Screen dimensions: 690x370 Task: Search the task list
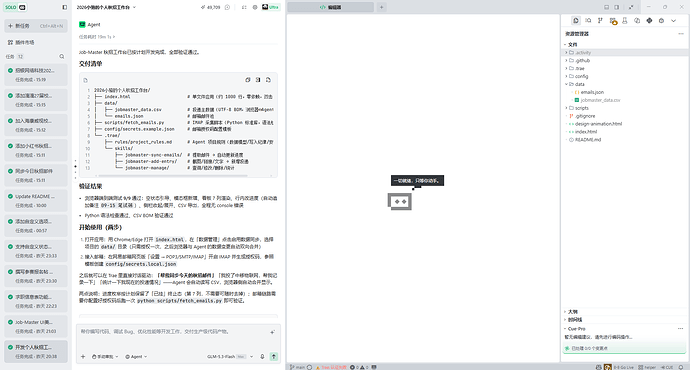[x=62, y=56]
